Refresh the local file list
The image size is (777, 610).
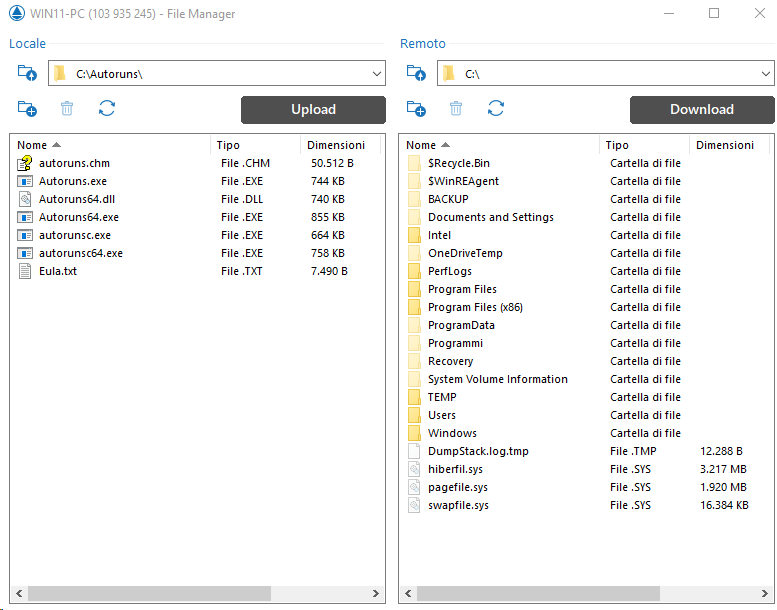[x=107, y=109]
